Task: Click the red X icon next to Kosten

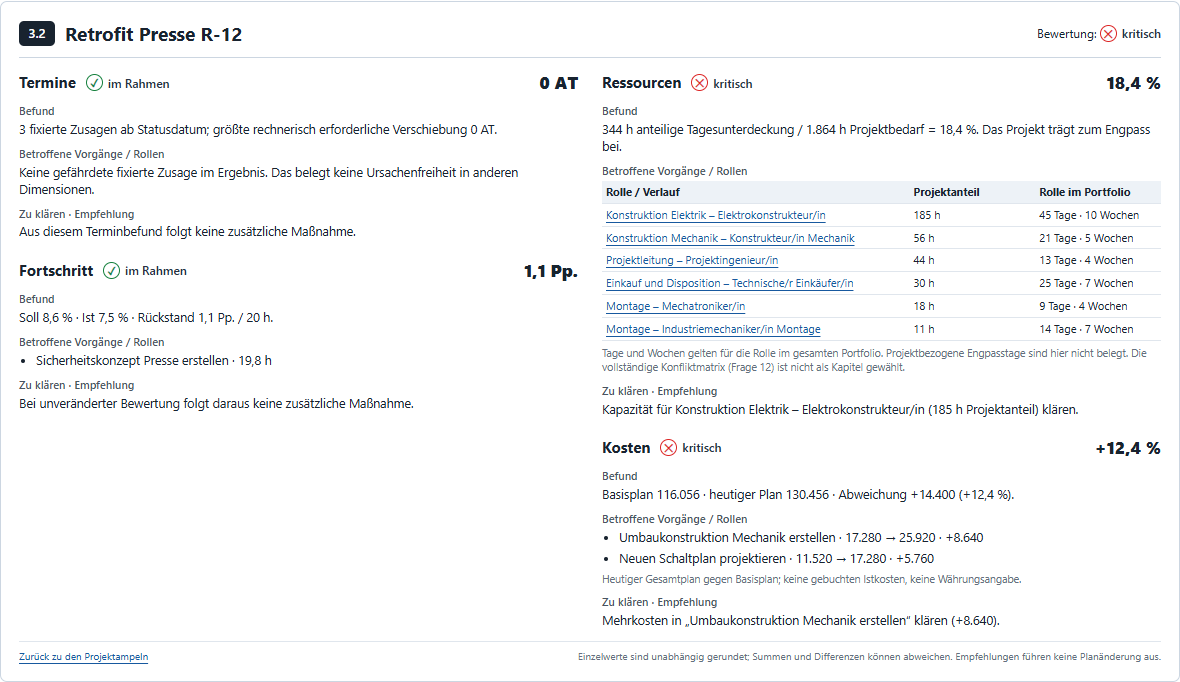Action: [x=668, y=448]
